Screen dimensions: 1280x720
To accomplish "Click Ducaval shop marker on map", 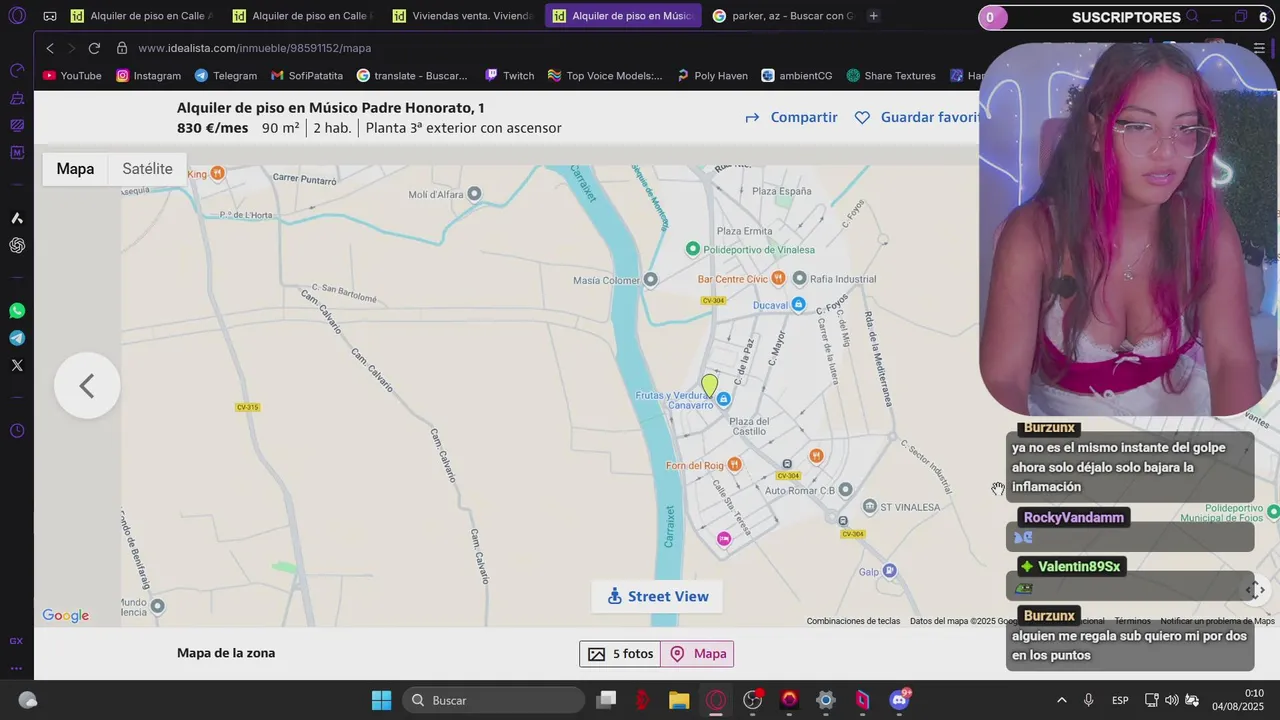I will [798, 304].
